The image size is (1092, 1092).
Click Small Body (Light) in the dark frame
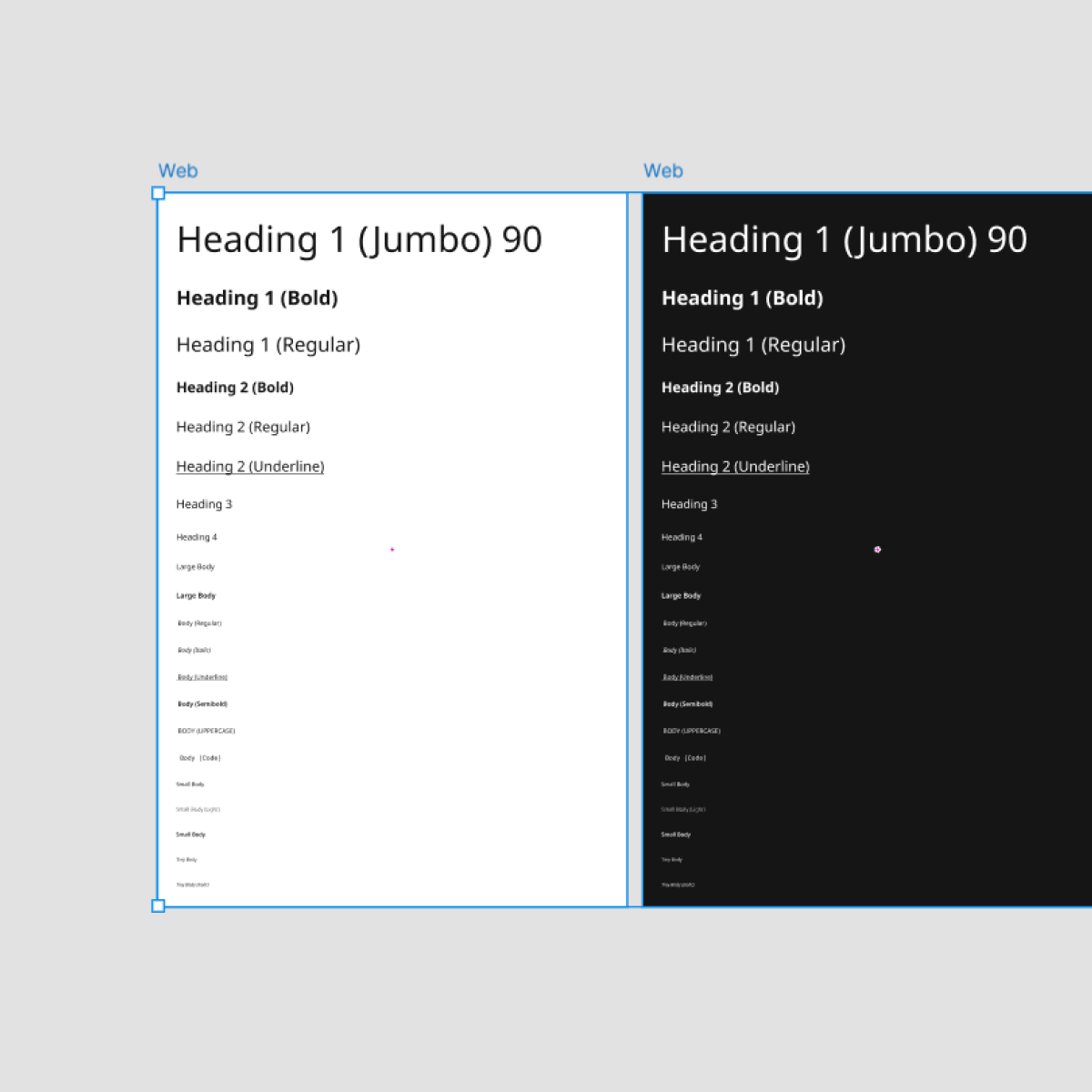[682, 809]
